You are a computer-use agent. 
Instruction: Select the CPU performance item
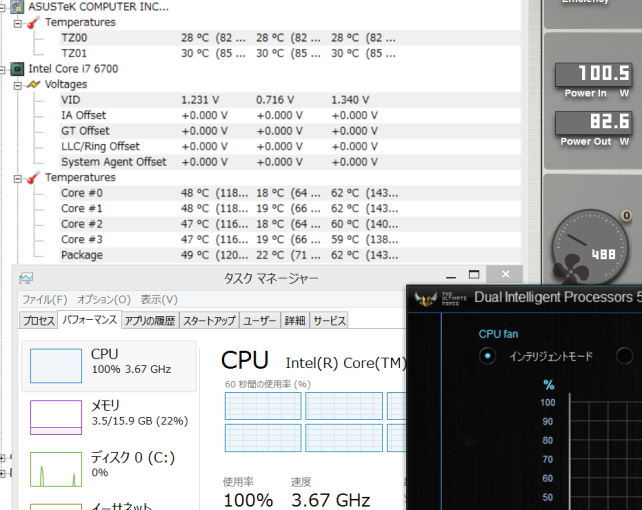point(109,366)
